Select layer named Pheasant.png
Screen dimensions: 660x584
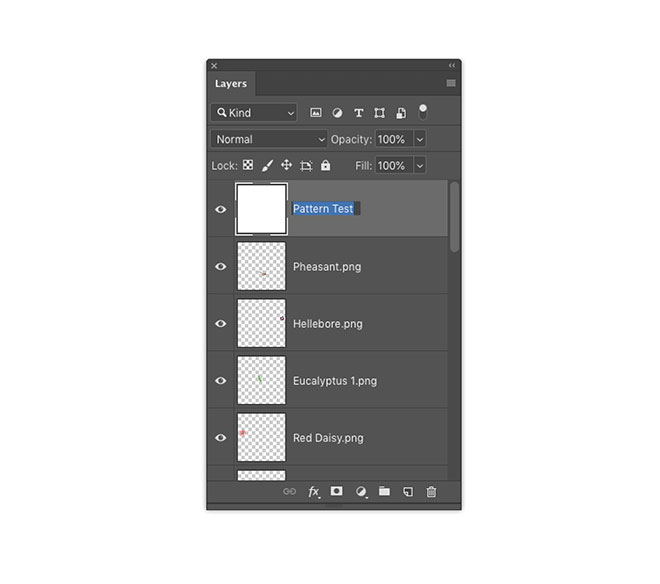pos(327,267)
